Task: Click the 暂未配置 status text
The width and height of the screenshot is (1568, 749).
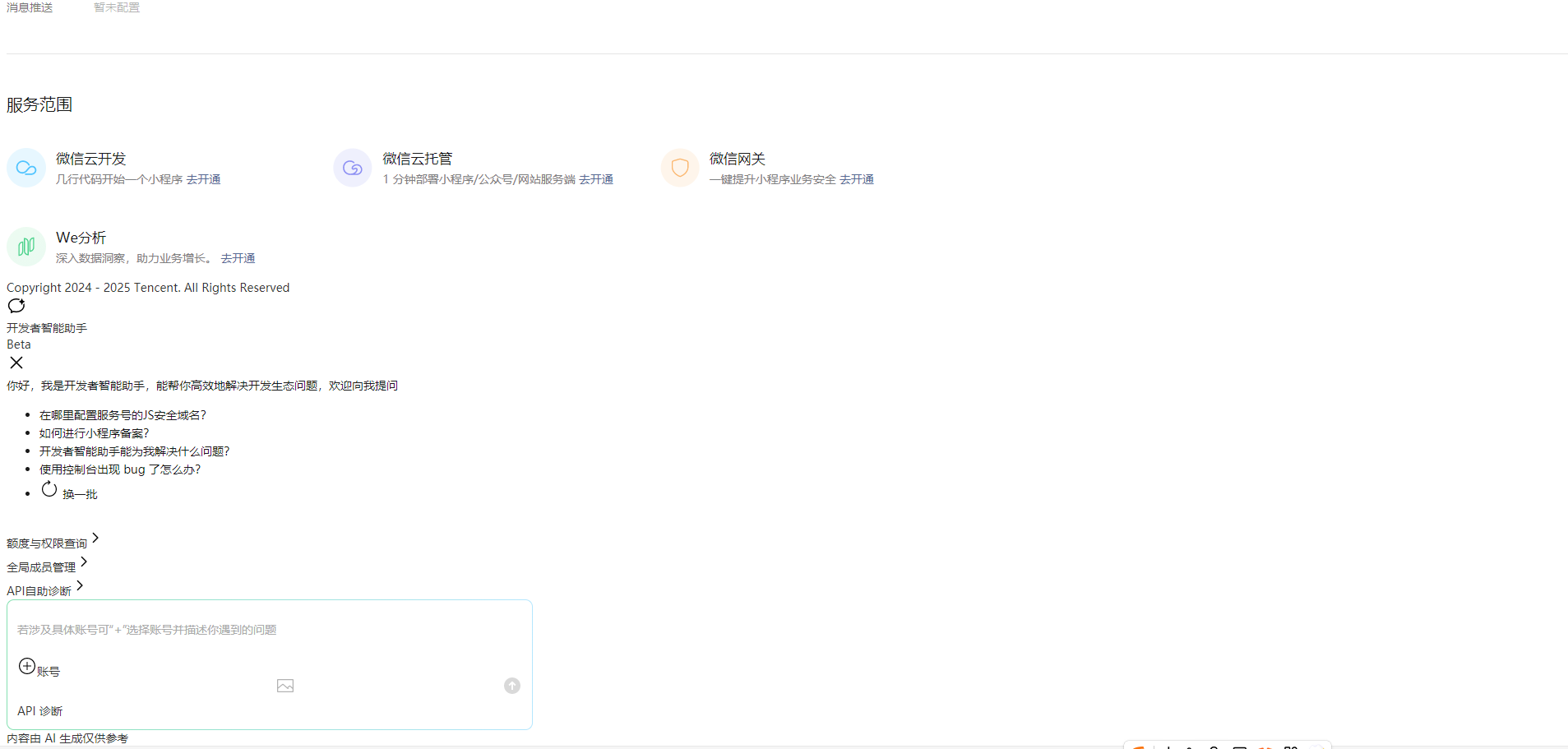Action: point(117,7)
